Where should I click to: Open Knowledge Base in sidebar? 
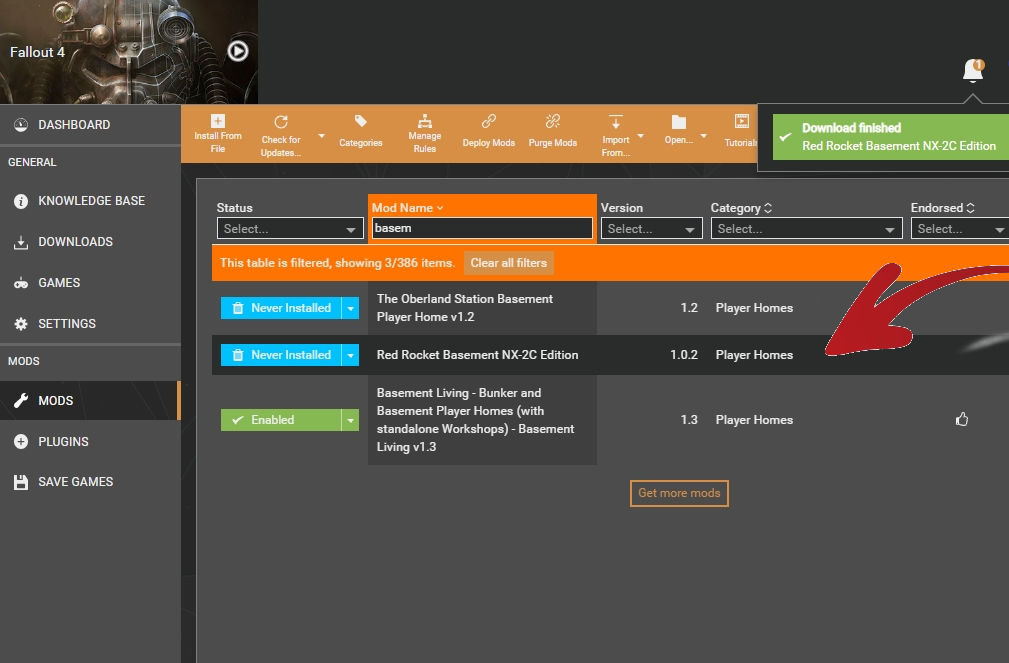(x=90, y=201)
